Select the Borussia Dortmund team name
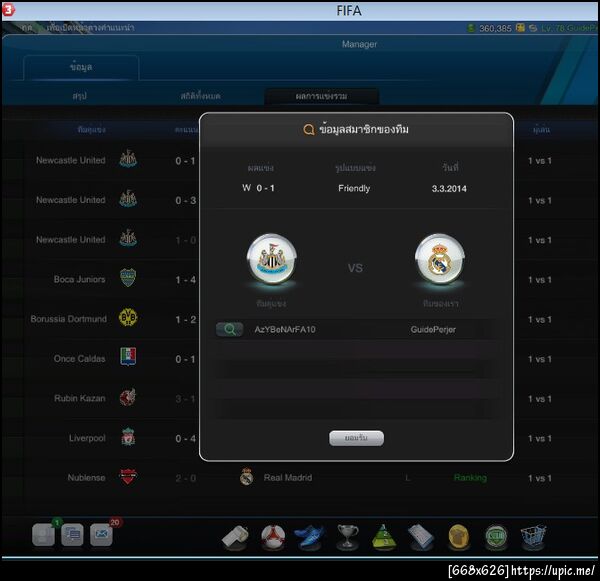The image size is (600, 581). click(x=68, y=319)
